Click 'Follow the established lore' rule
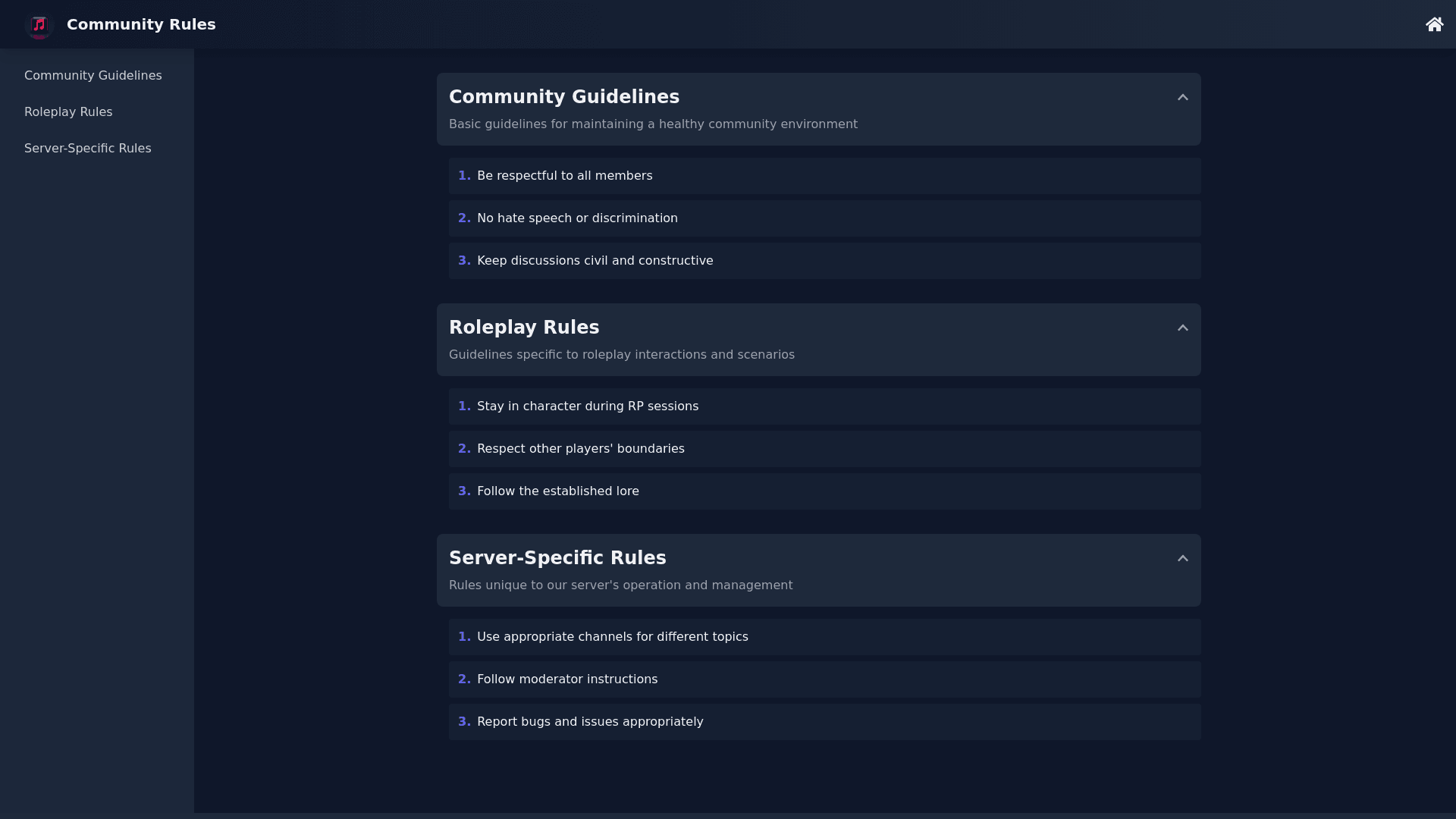1456x819 pixels. pos(557,491)
